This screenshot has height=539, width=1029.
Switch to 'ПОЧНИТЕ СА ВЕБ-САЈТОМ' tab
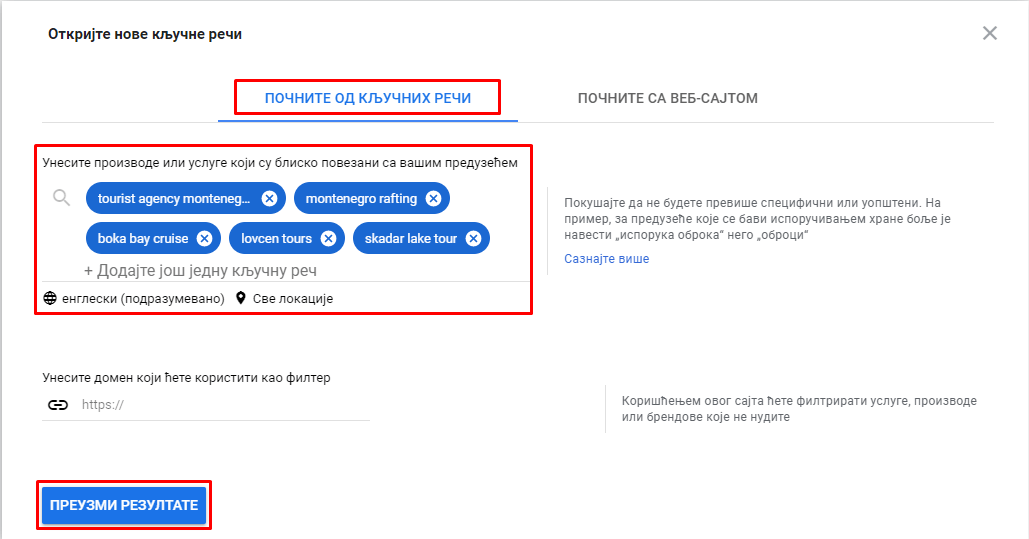(x=667, y=98)
